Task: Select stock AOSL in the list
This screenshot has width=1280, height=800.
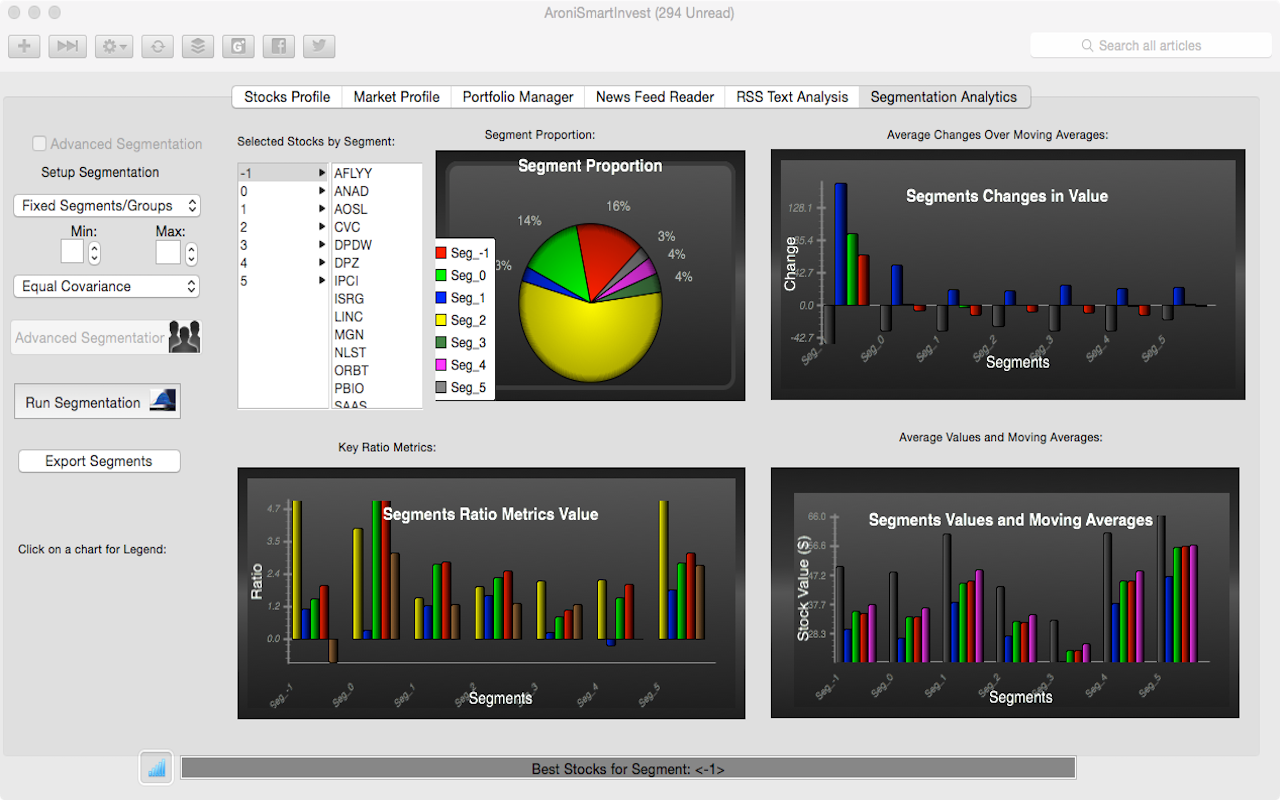Action: (x=376, y=209)
